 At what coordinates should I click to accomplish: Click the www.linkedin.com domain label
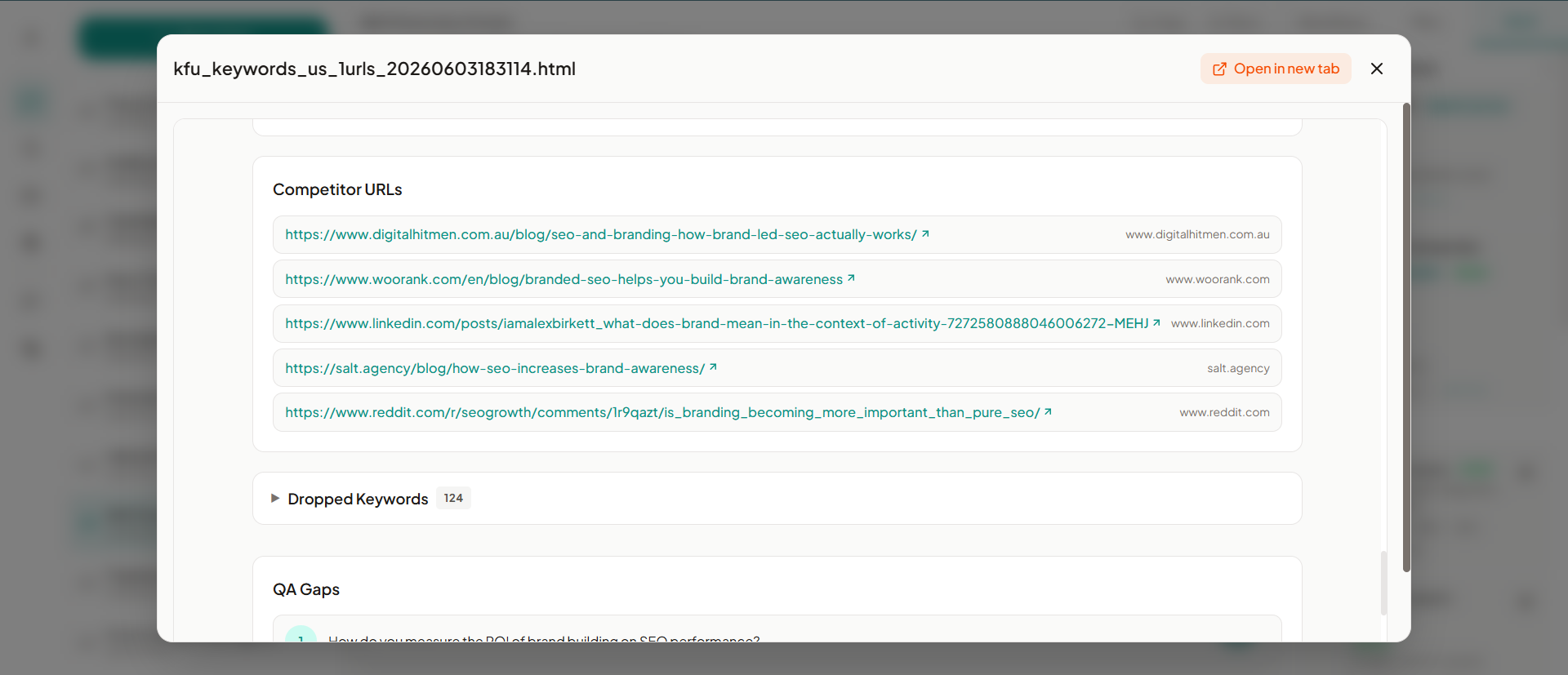tap(1220, 324)
